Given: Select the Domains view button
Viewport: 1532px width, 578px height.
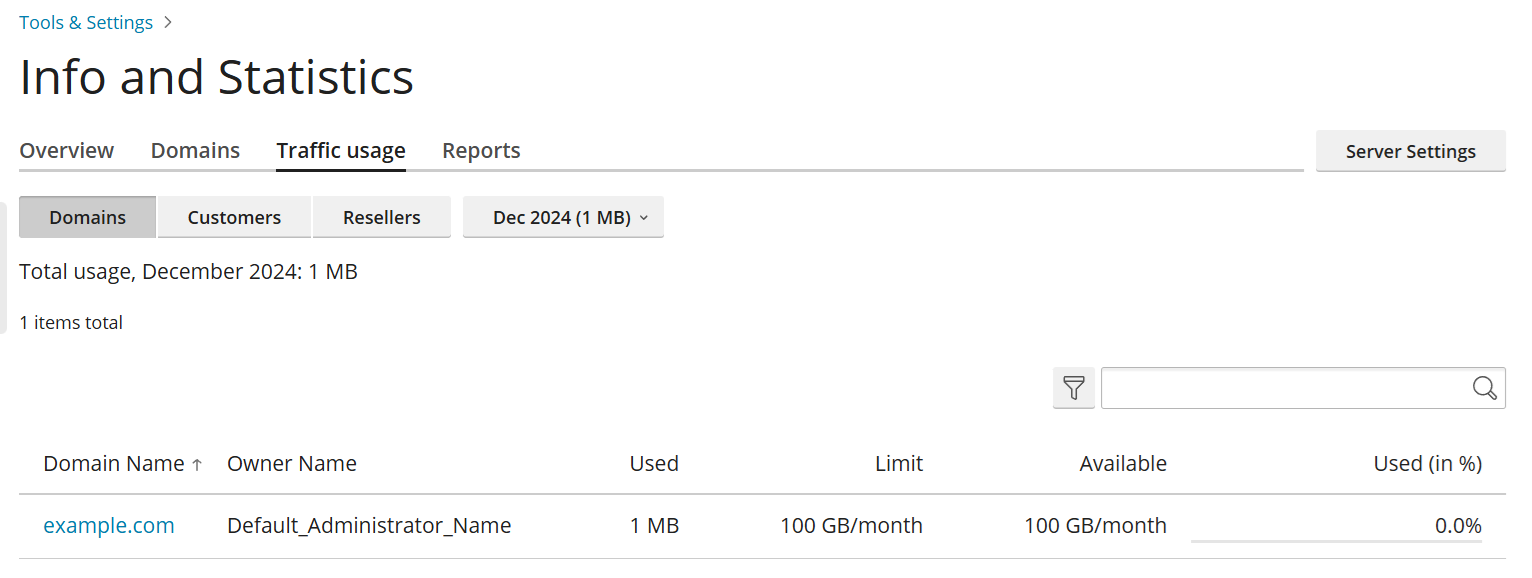Looking at the screenshot, I should coord(87,217).
